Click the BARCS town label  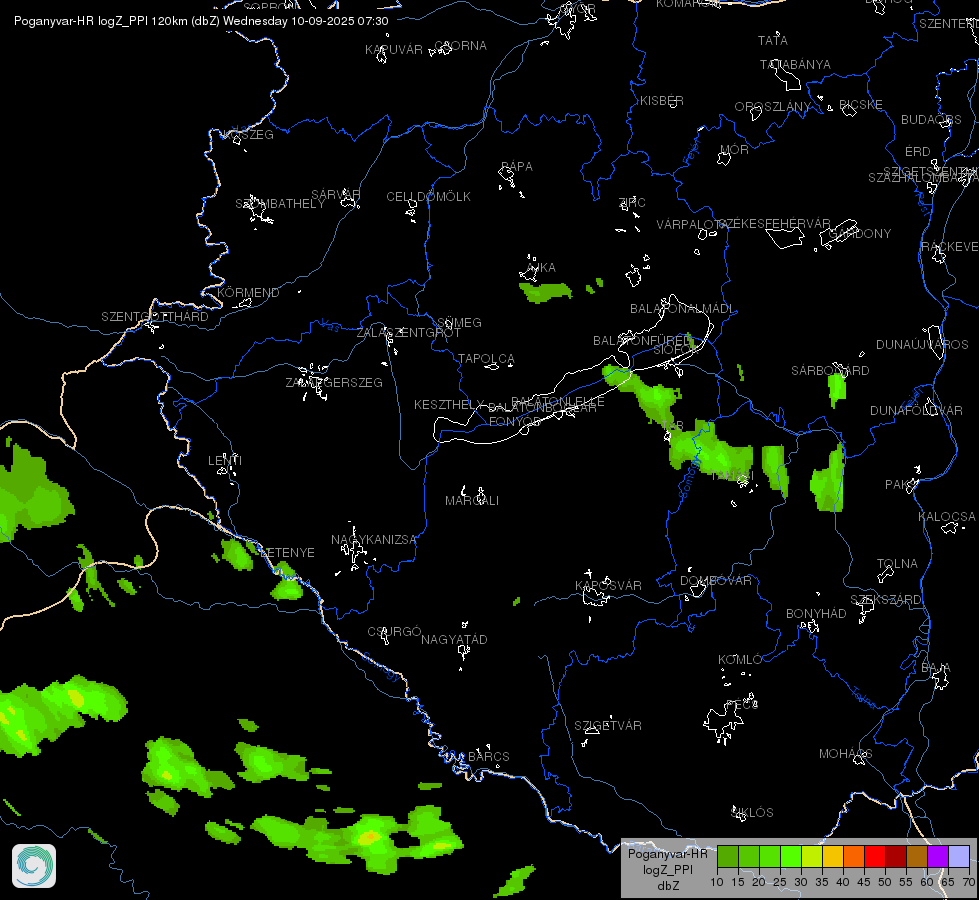click(488, 757)
